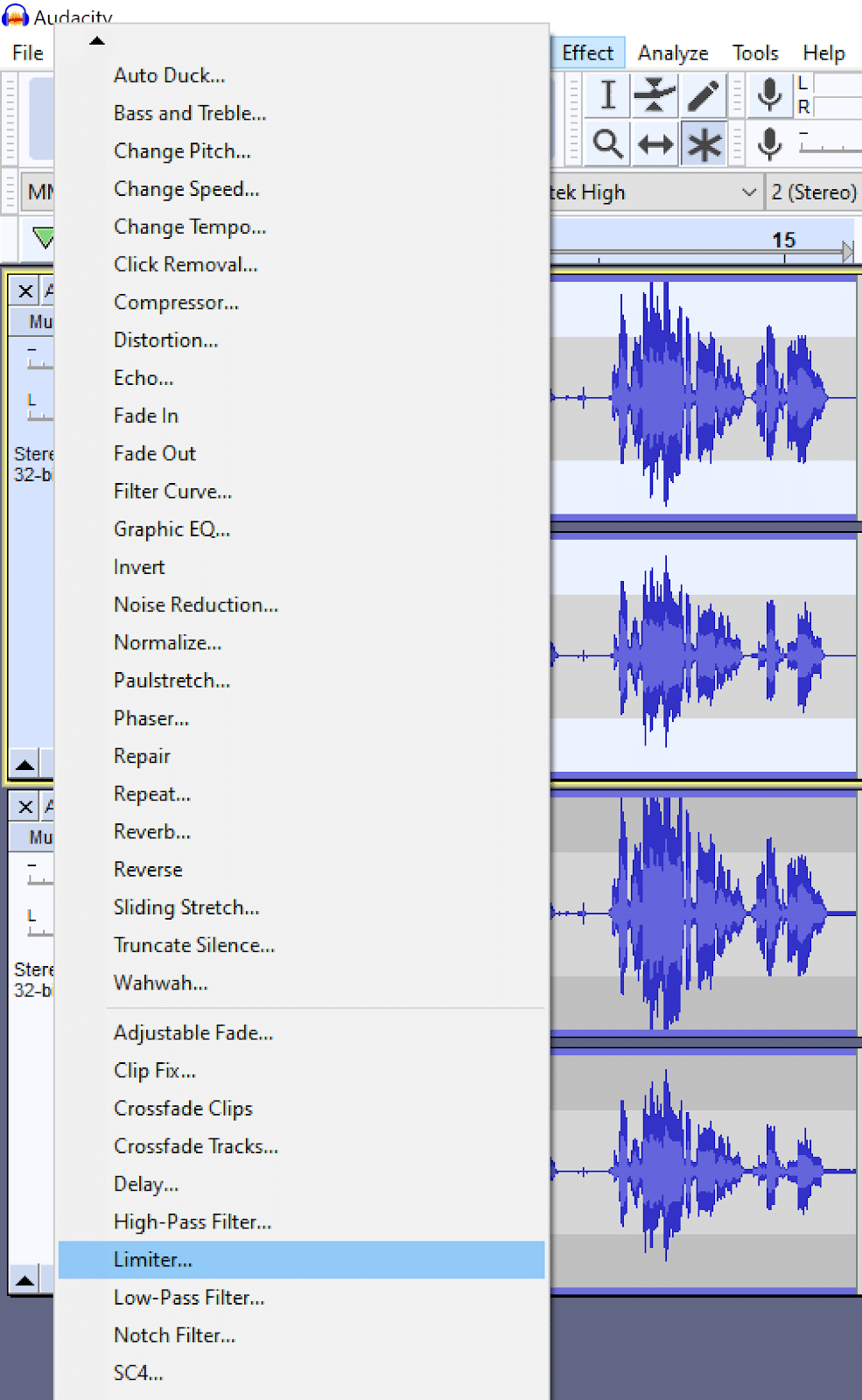Open the File menu
This screenshot has height=1400, width=862.
pyautogui.click(x=27, y=53)
